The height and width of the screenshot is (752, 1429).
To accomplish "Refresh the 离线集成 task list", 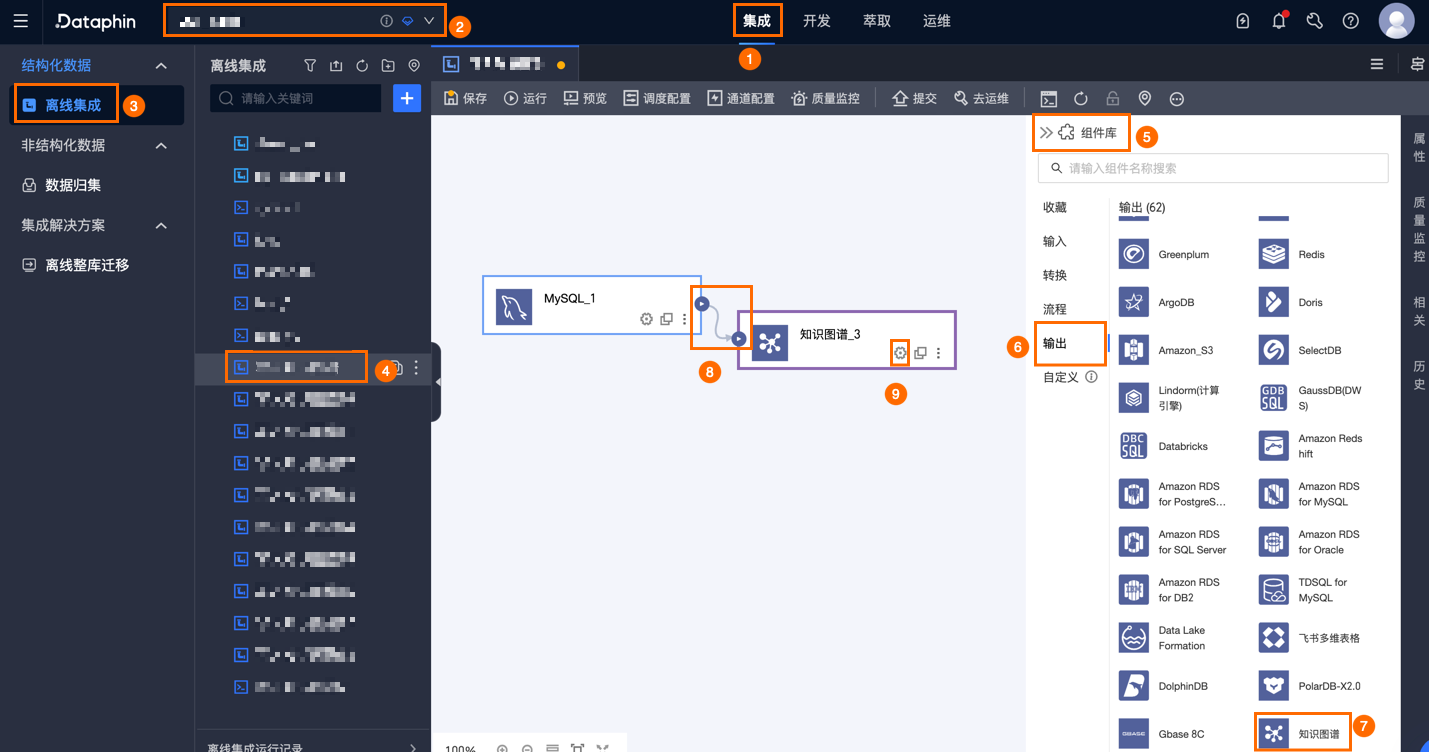I will (362, 66).
